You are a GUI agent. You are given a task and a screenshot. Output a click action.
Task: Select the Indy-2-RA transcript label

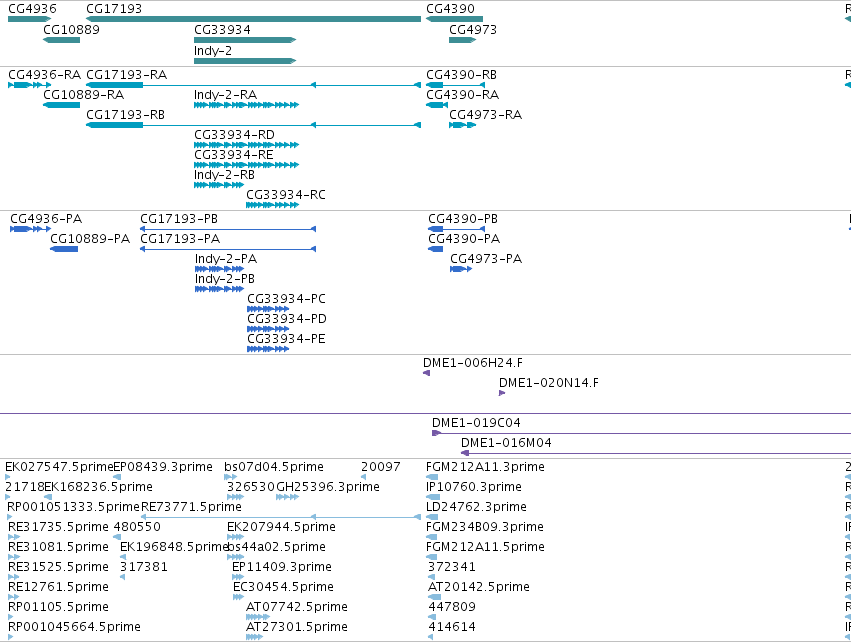click(225, 94)
